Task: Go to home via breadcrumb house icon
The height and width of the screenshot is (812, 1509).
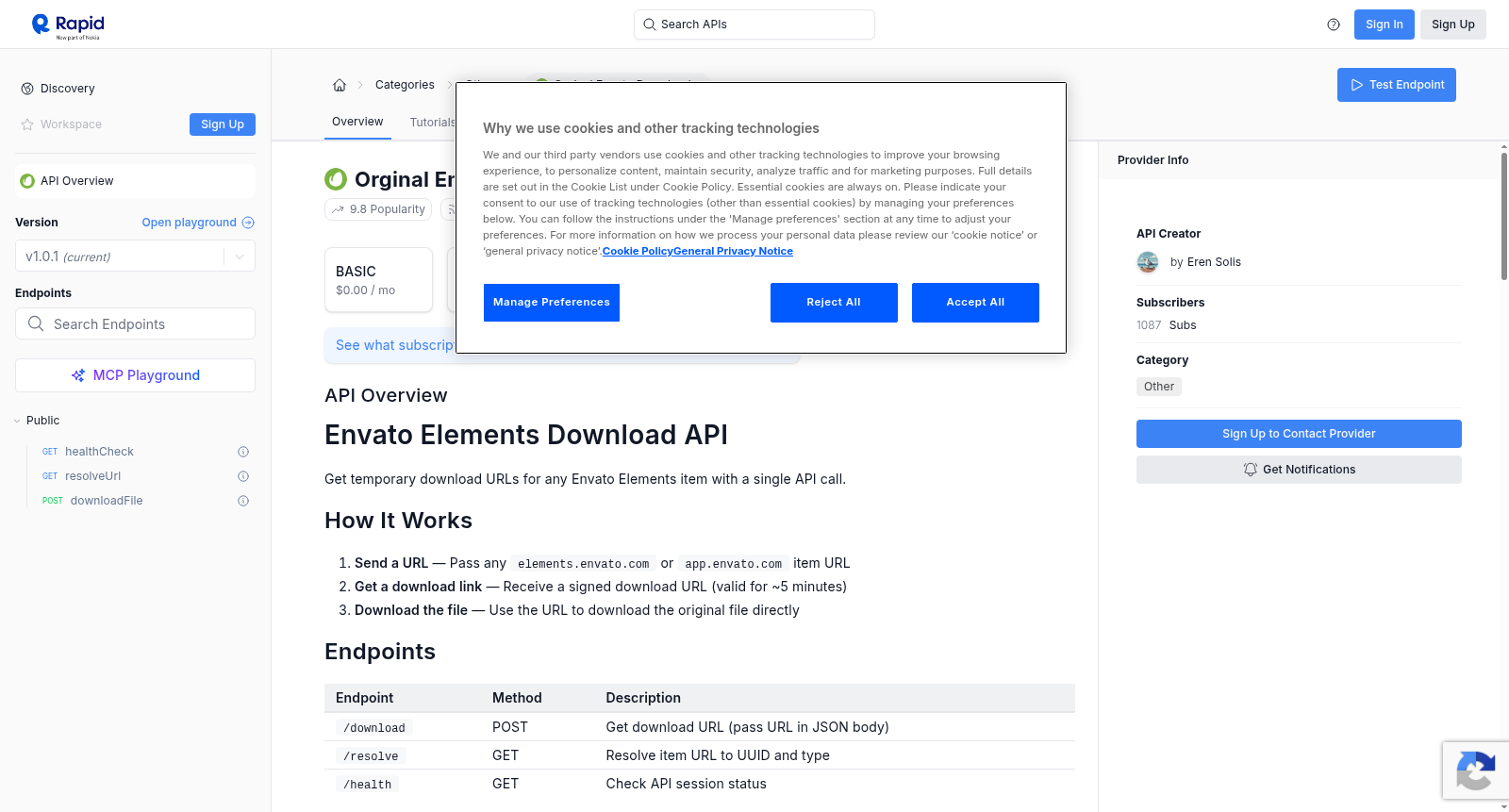Action: click(x=340, y=85)
